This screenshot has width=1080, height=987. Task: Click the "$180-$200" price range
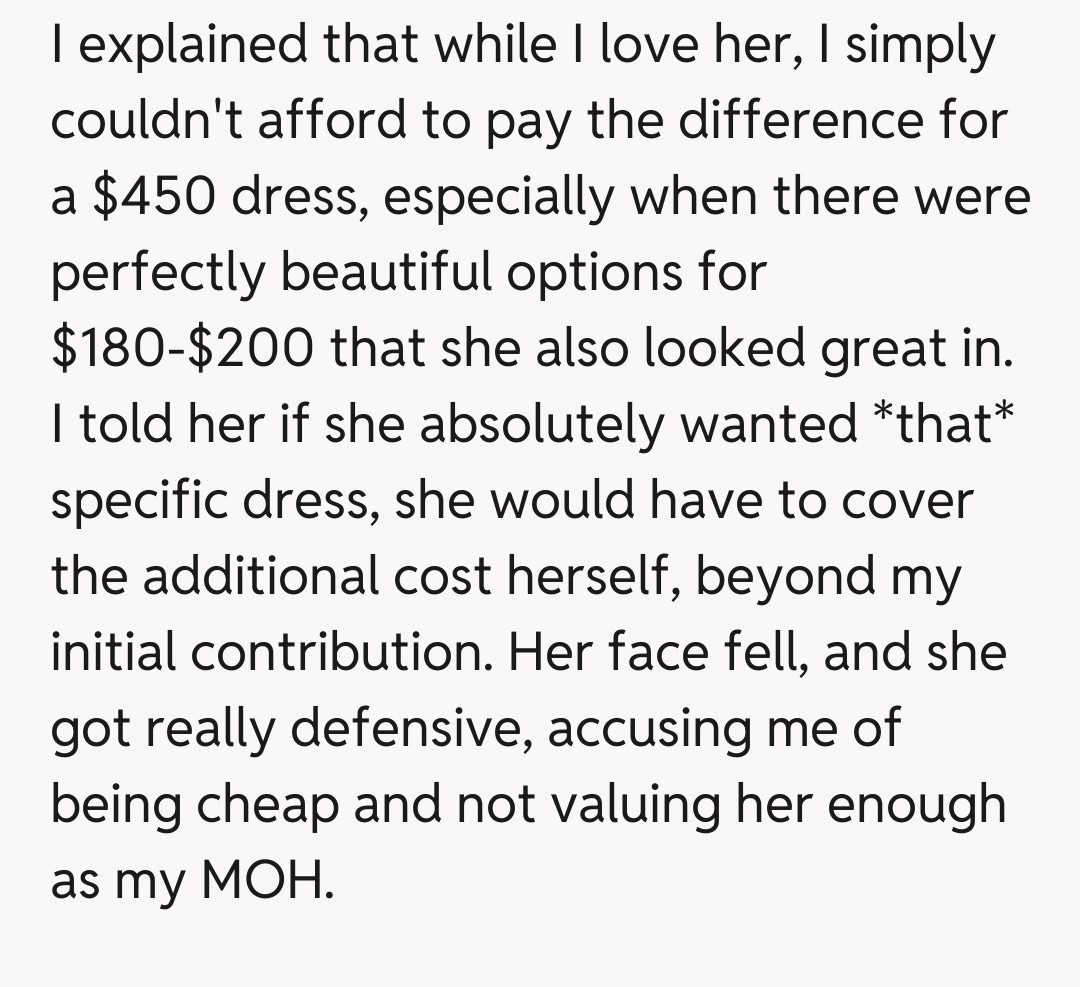(x=181, y=348)
